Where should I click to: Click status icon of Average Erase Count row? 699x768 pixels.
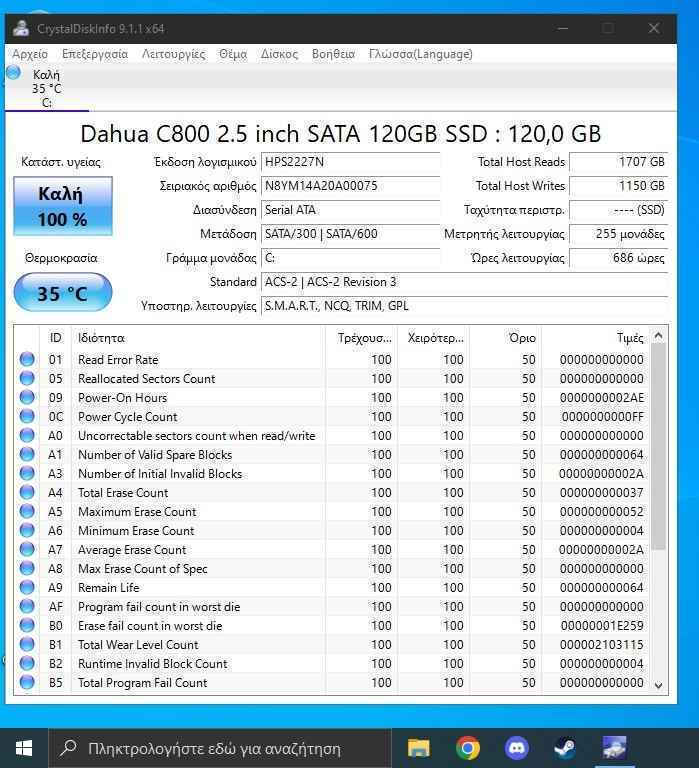coord(27,549)
